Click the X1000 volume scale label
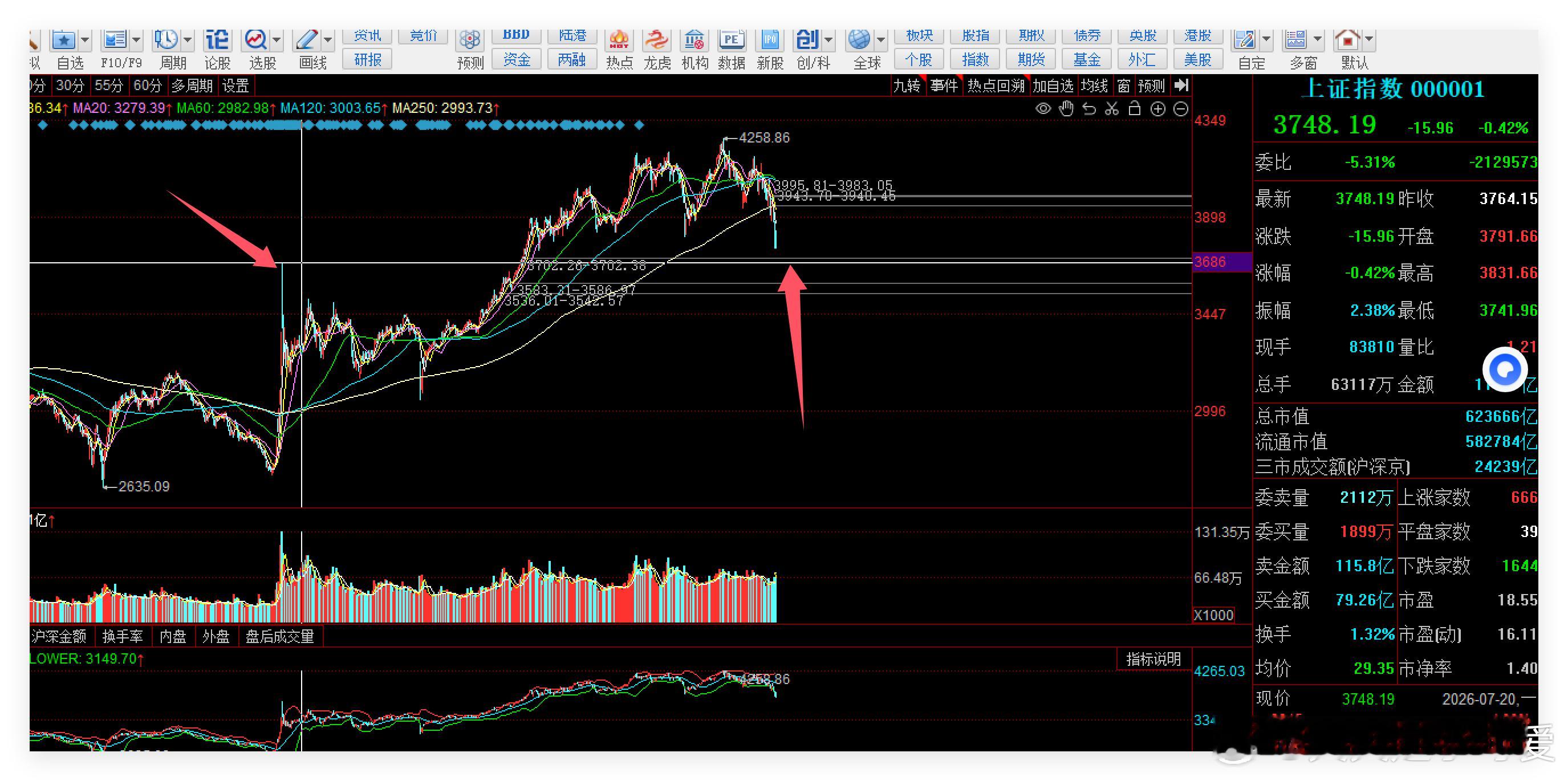 tap(1214, 615)
